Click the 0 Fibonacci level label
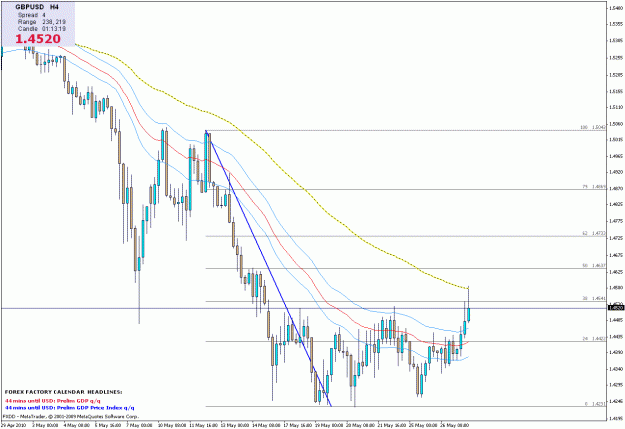625x429 pixels. click(596, 404)
